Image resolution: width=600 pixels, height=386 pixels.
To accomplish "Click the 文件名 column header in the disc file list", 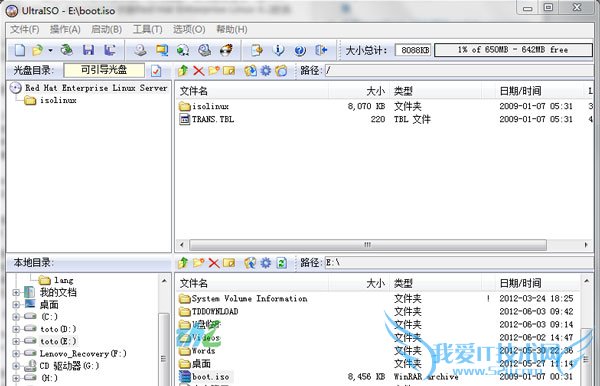I will (253, 91).
